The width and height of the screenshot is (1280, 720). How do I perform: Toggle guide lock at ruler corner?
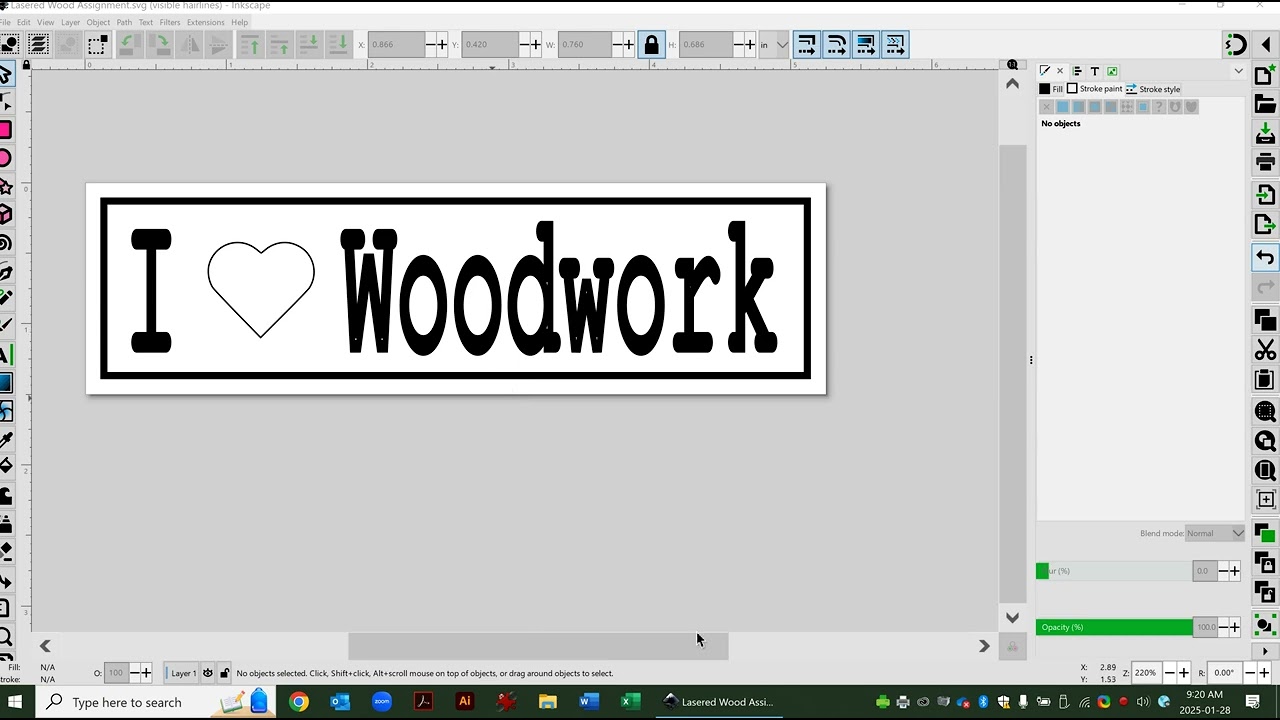(26, 65)
